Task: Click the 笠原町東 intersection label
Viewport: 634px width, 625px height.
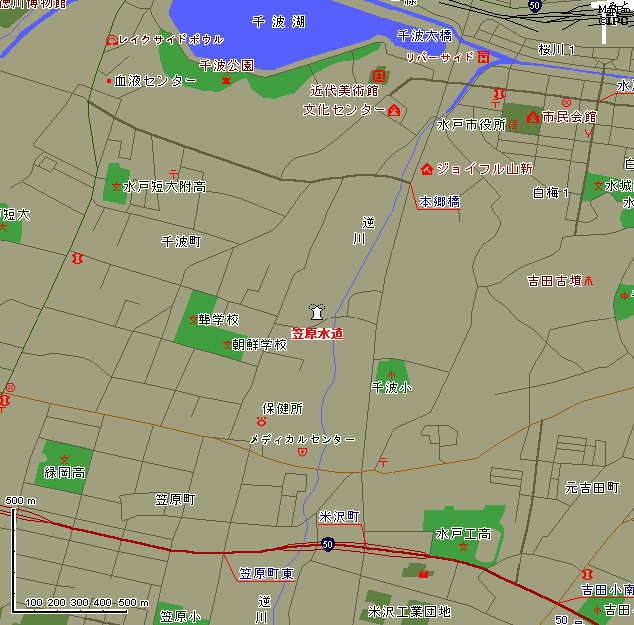Action: coord(266,574)
